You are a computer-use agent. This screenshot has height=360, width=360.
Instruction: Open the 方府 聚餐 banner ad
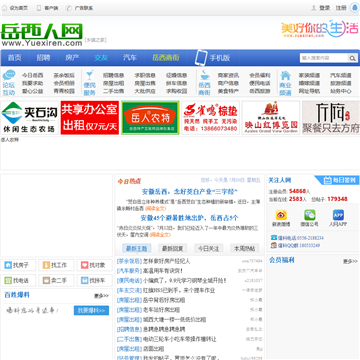pyautogui.click(x=331, y=118)
